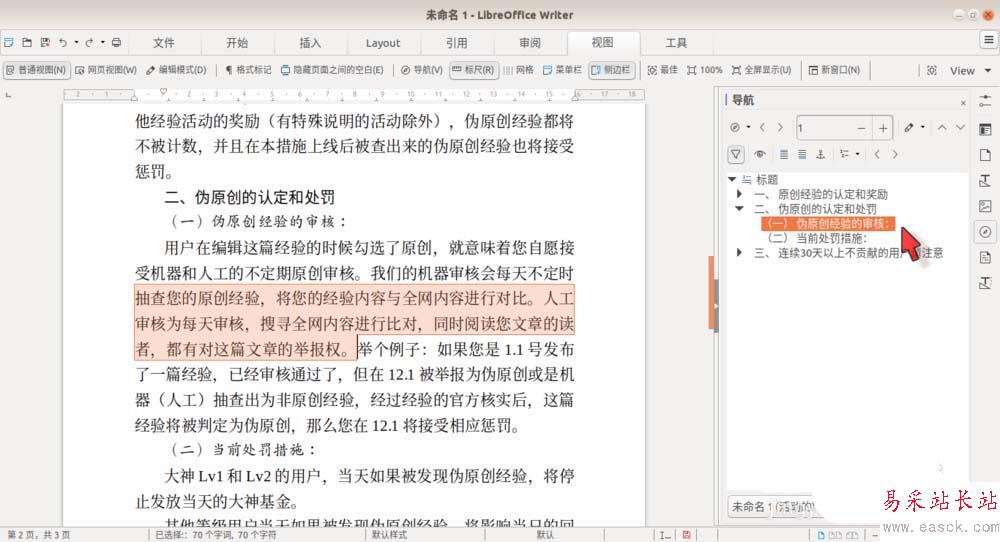Open the Gallery deck image icon in sidebar

pyautogui.click(x=985, y=206)
